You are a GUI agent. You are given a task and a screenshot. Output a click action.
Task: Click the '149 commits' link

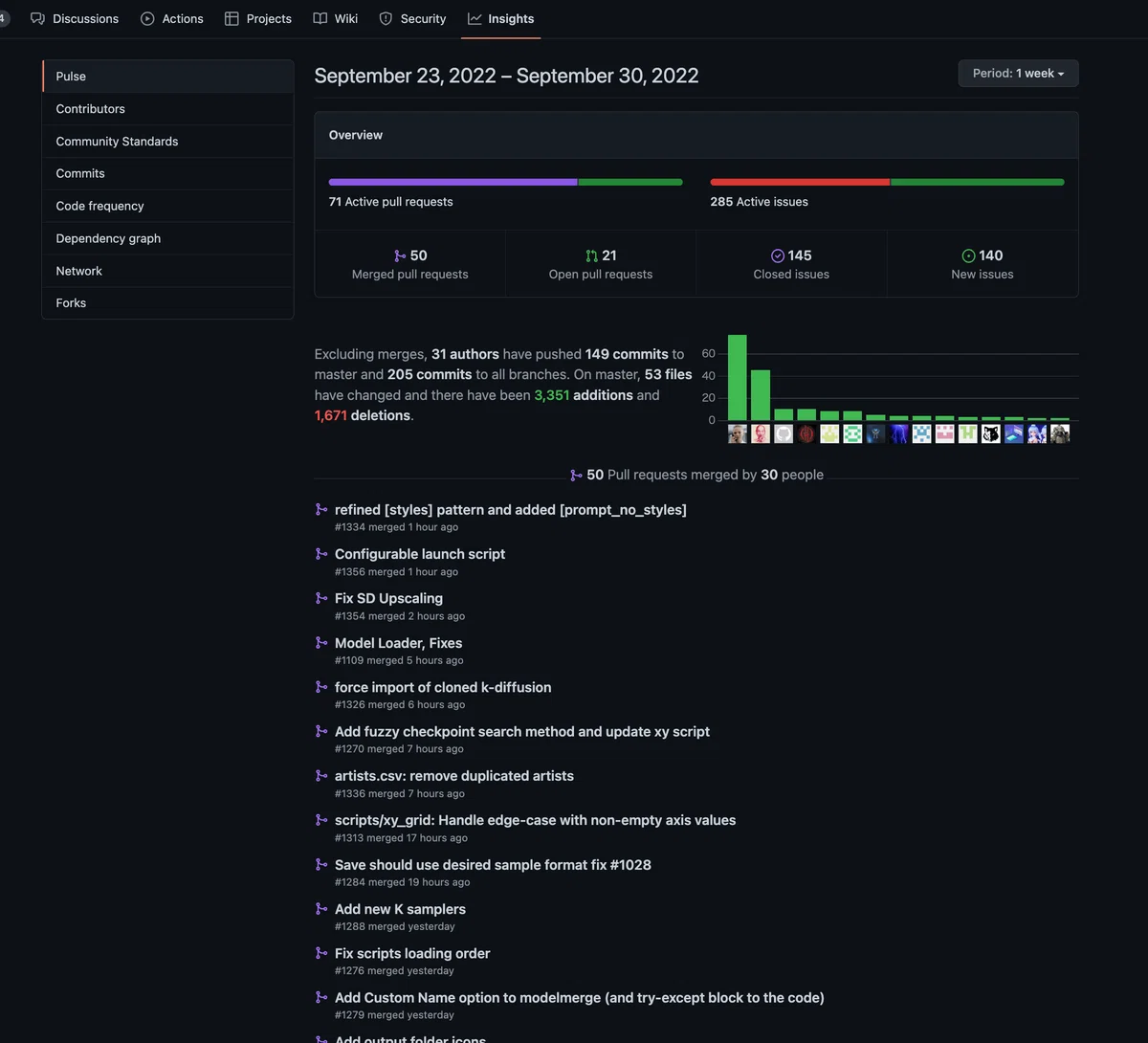(627, 354)
